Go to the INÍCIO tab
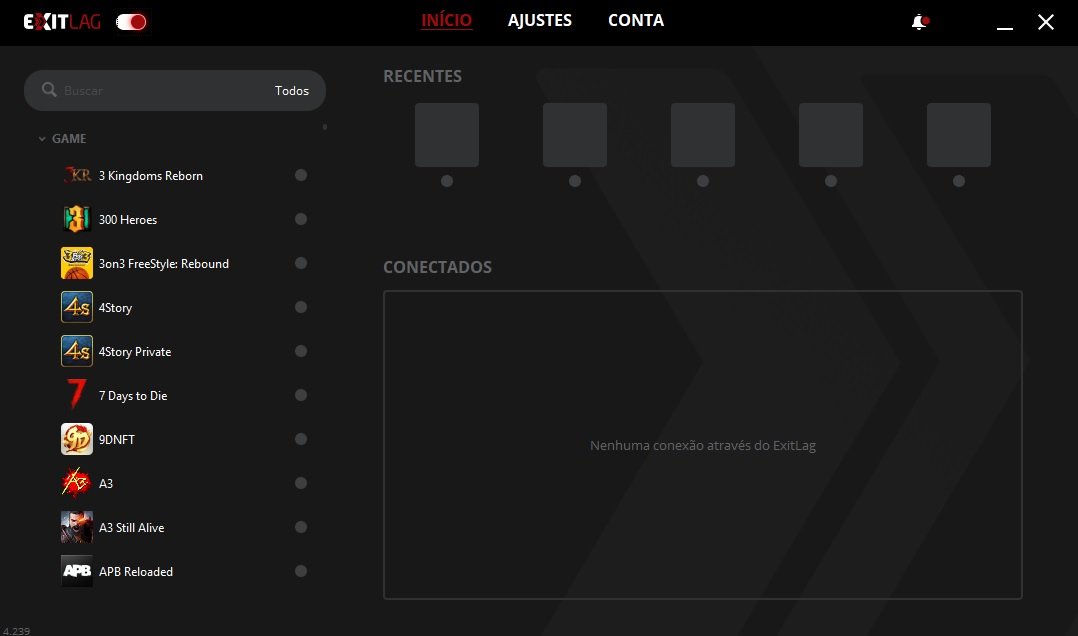Image resolution: width=1078 pixels, height=636 pixels. [x=446, y=21]
